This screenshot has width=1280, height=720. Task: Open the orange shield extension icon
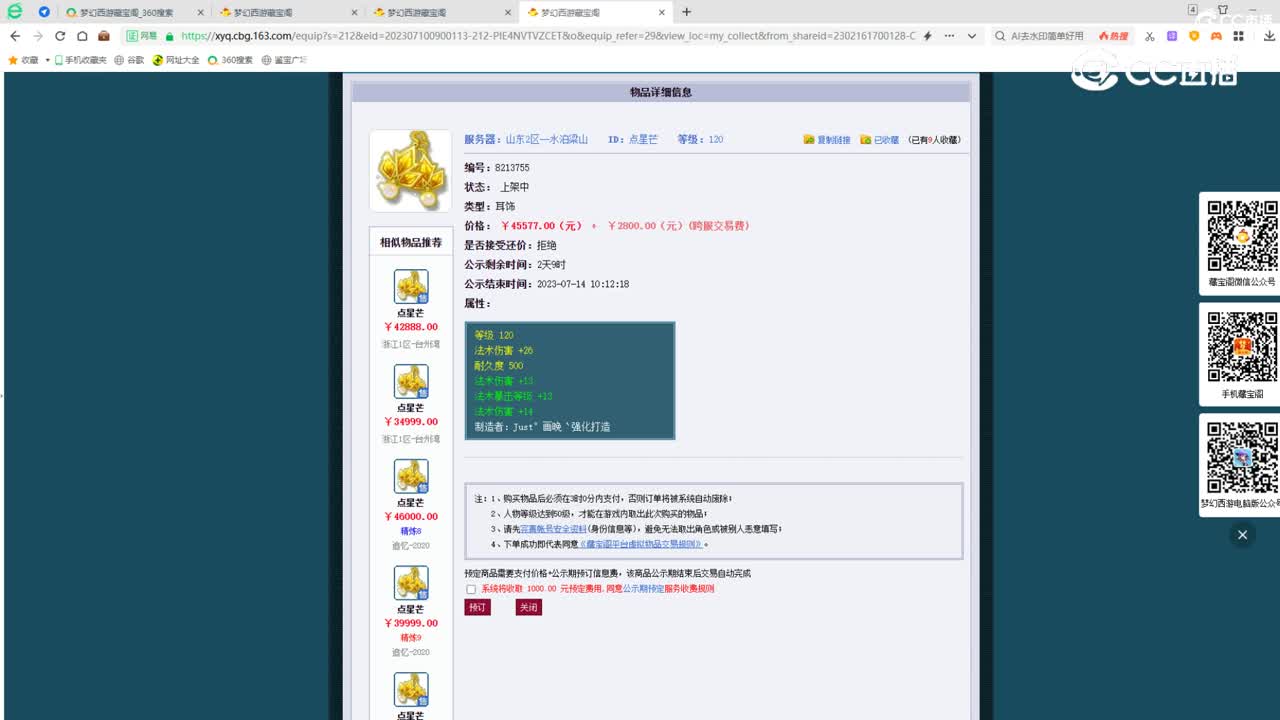click(x=1194, y=36)
